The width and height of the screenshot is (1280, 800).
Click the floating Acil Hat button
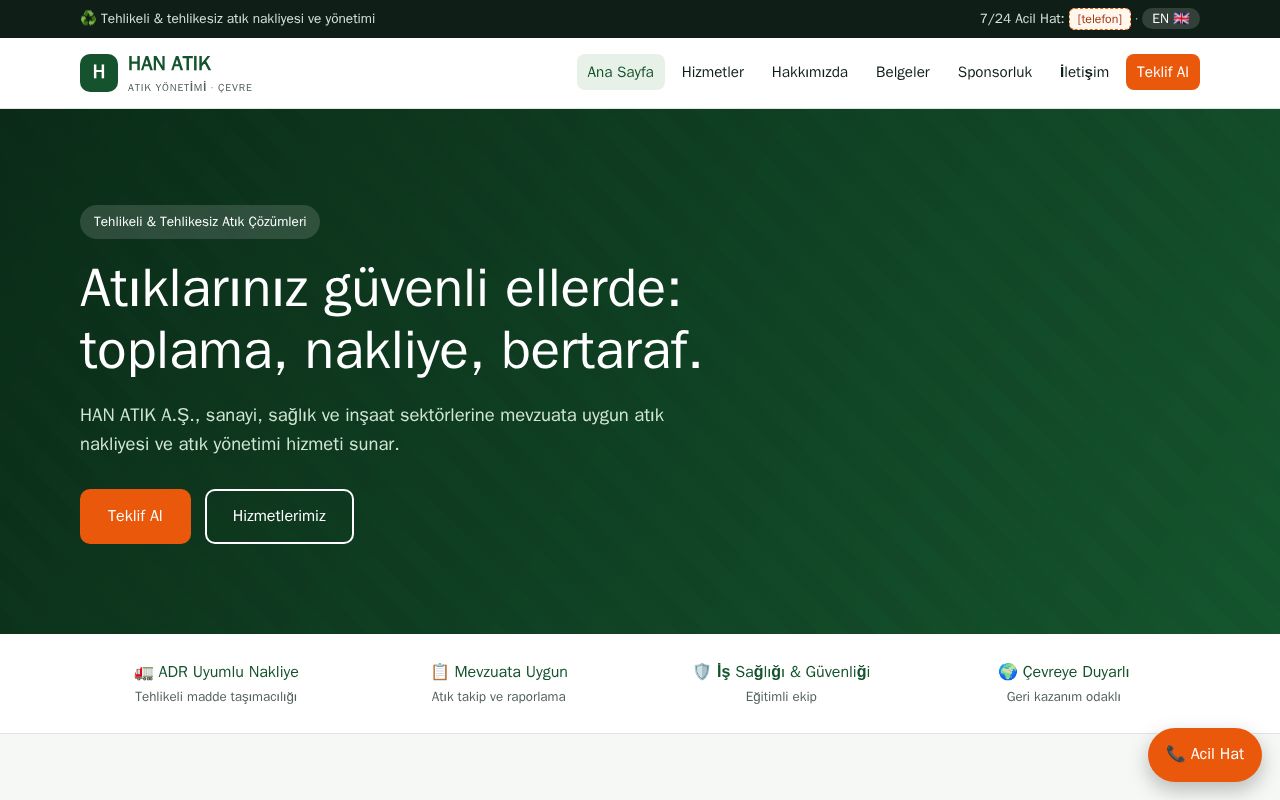pyautogui.click(x=1205, y=755)
